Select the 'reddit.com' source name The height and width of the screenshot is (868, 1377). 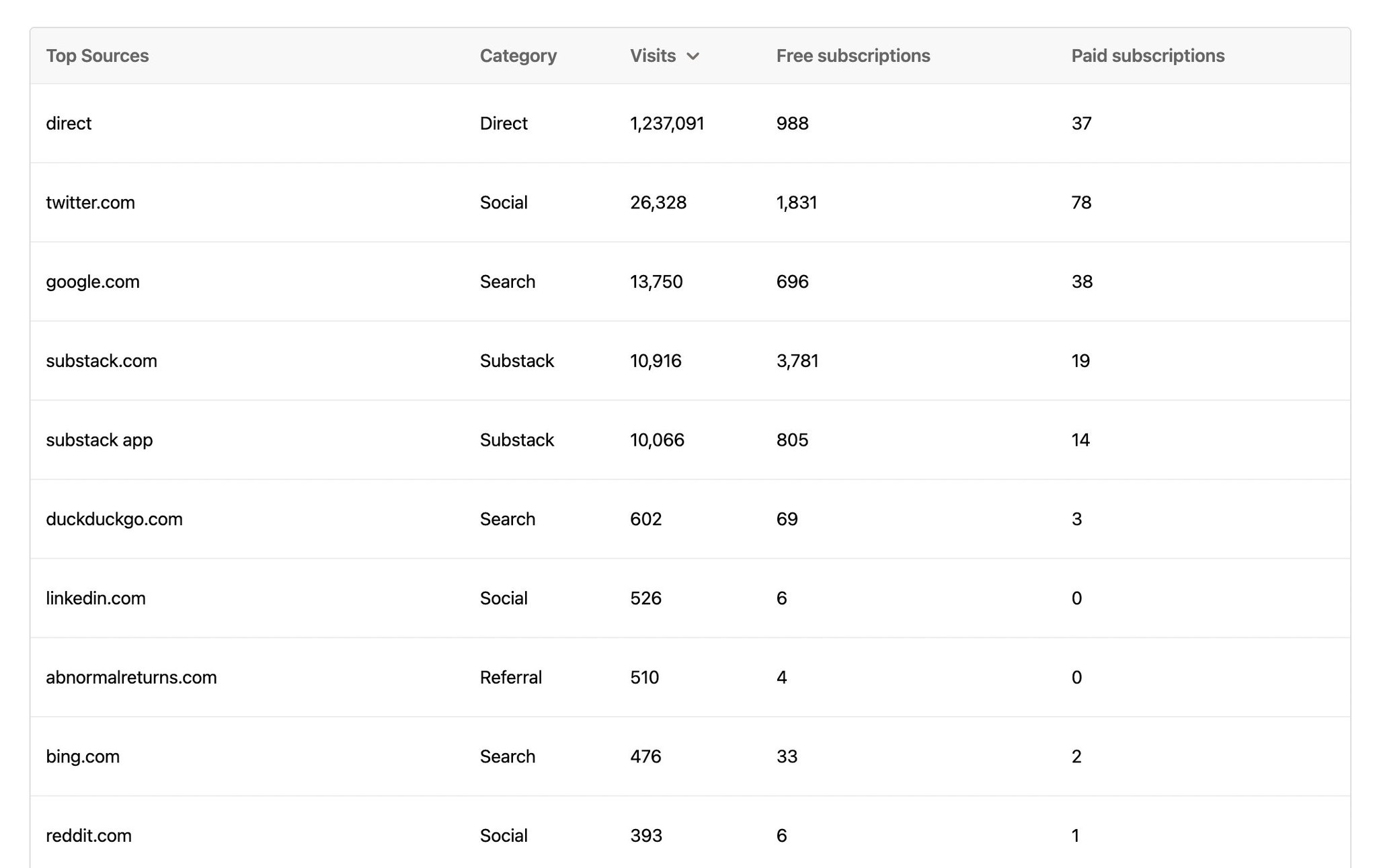(x=89, y=836)
